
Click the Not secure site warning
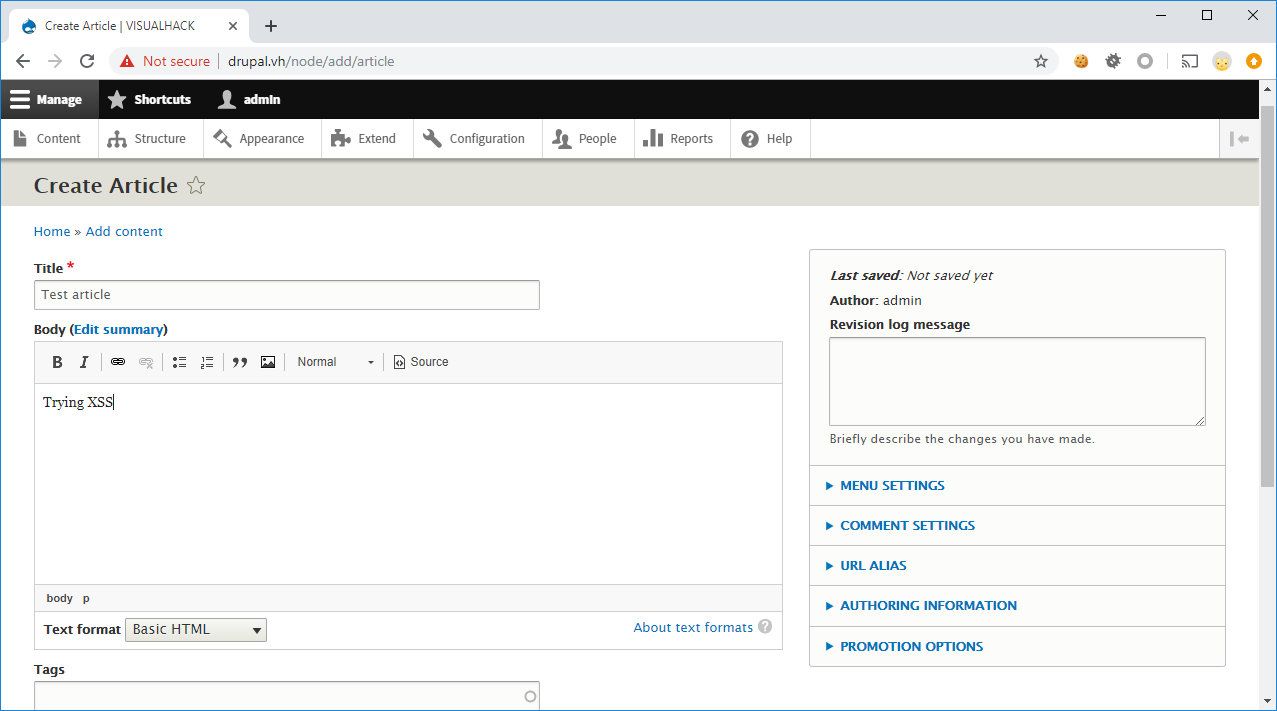pyautogui.click(x=165, y=61)
